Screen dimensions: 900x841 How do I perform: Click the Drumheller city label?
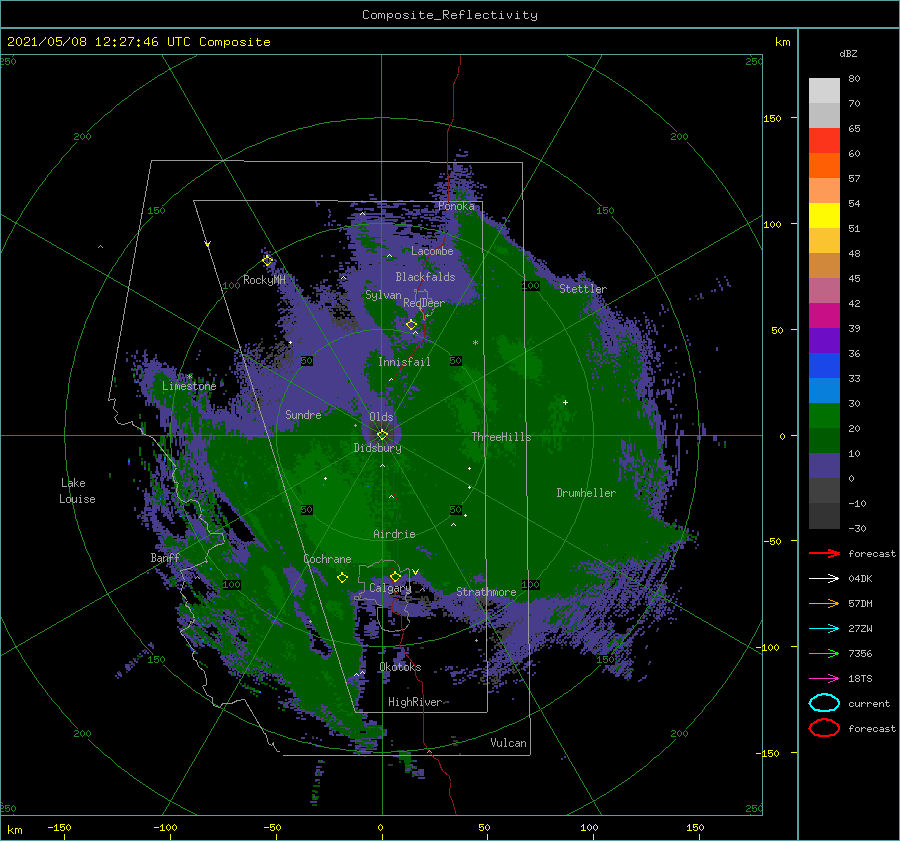tap(586, 493)
